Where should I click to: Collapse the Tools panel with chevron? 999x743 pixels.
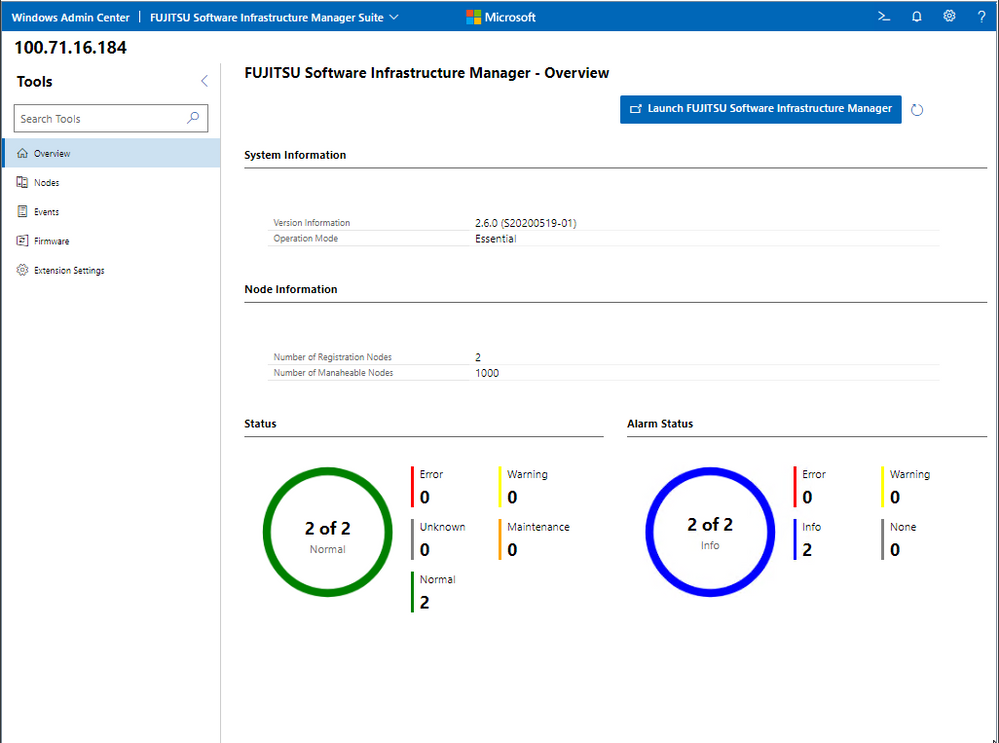[204, 81]
